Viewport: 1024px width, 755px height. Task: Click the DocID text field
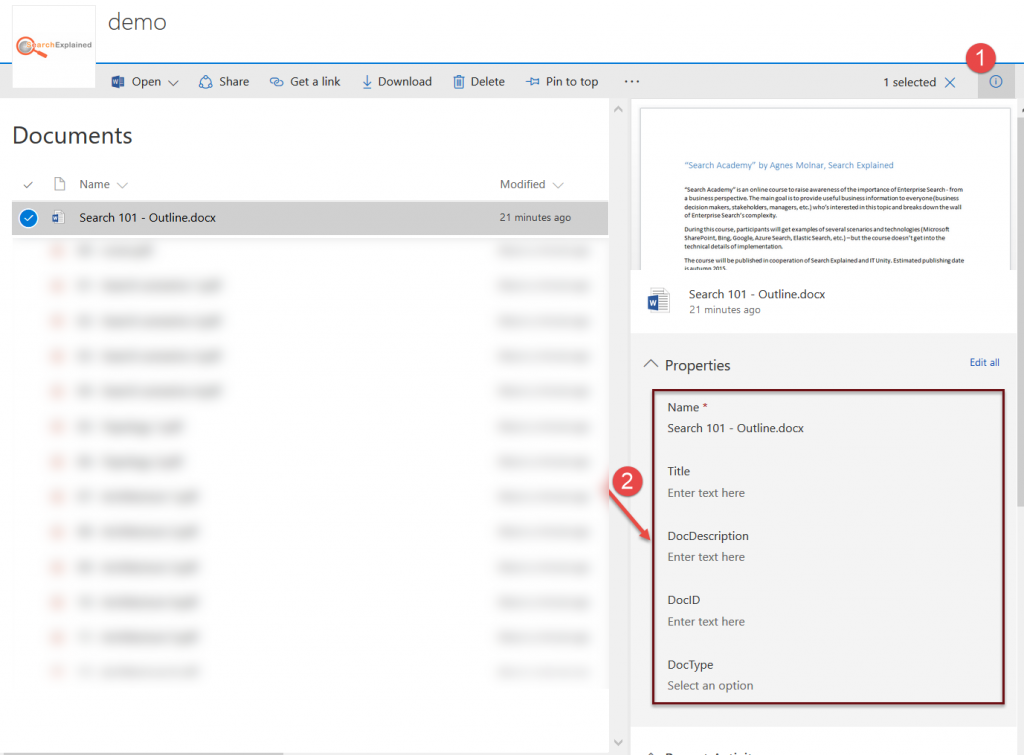coord(706,622)
